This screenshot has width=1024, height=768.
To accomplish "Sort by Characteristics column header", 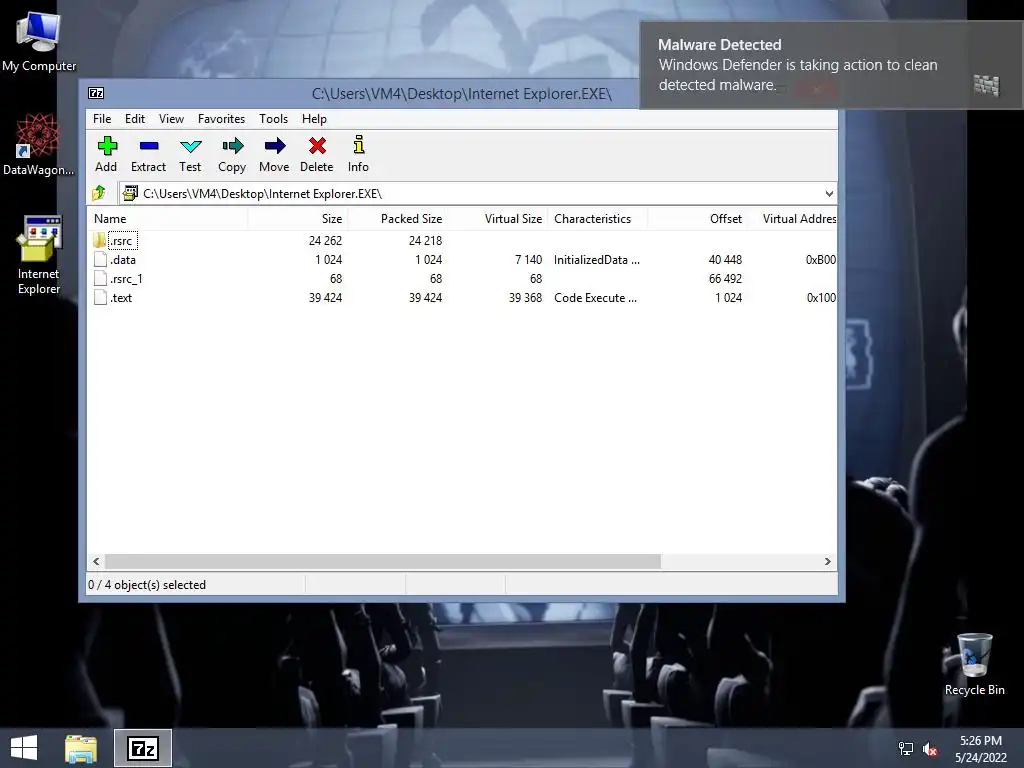I will coord(597,219).
